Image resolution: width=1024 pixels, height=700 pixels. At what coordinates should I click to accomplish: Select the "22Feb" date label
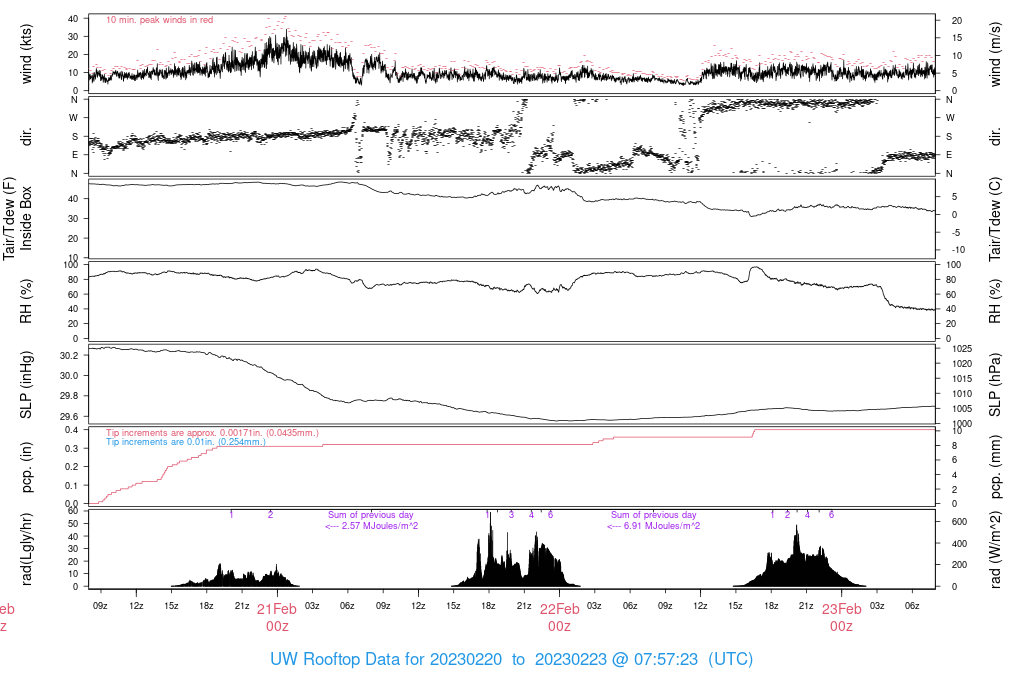click(x=560, y=609)
